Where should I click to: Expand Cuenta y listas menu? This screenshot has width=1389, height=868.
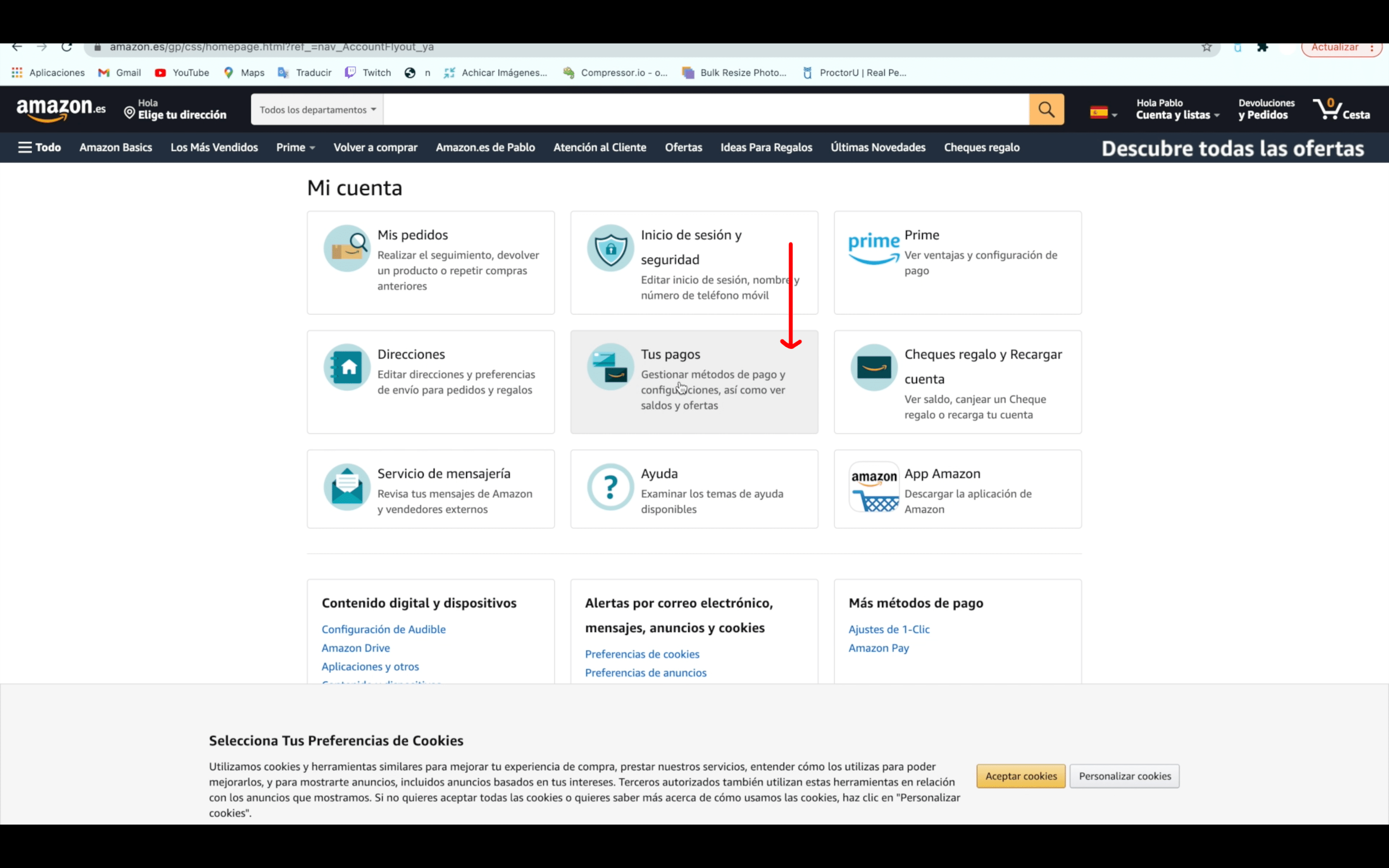(1177, 109)
